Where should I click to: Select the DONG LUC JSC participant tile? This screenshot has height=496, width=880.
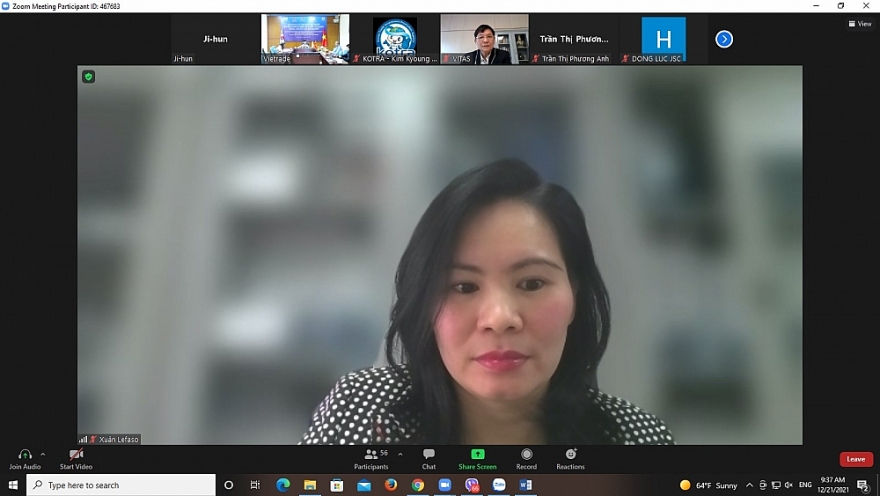pos(663,39)
